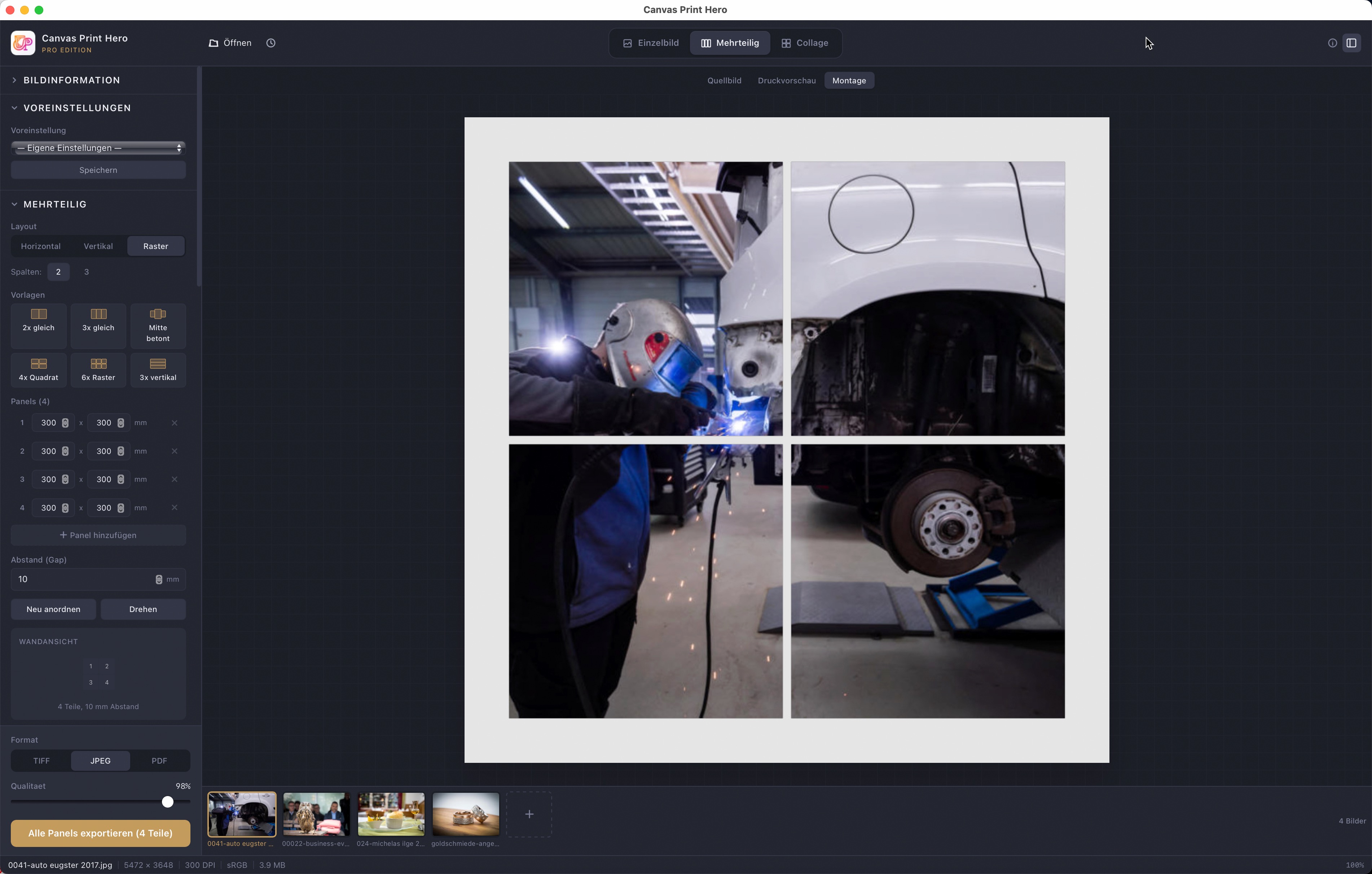Collapse the Mehrteilig section
Image resolution: width=1372 pixels, height=874 pixels.
[x=55, y=204]
